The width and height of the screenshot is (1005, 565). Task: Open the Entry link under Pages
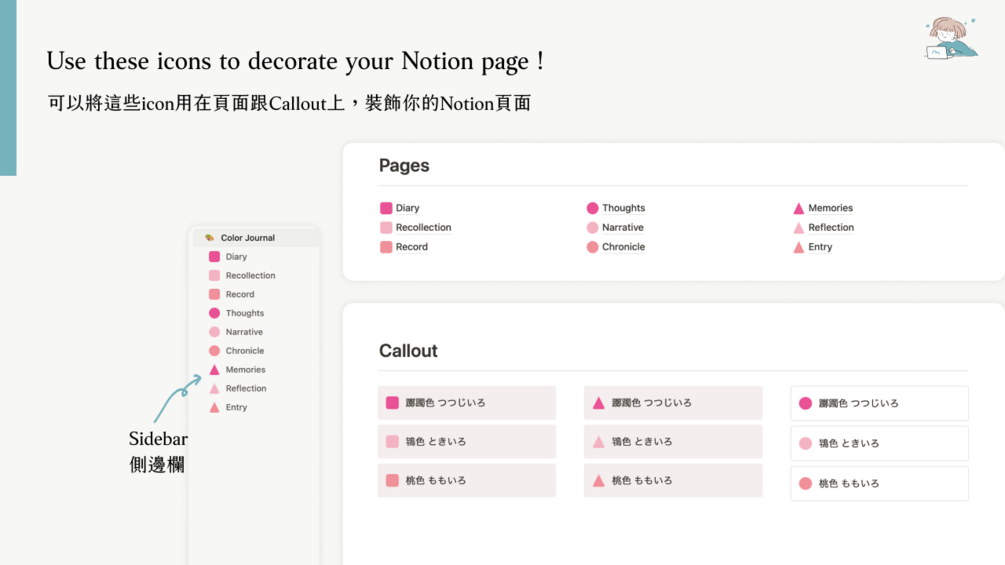tap(820, 247)
